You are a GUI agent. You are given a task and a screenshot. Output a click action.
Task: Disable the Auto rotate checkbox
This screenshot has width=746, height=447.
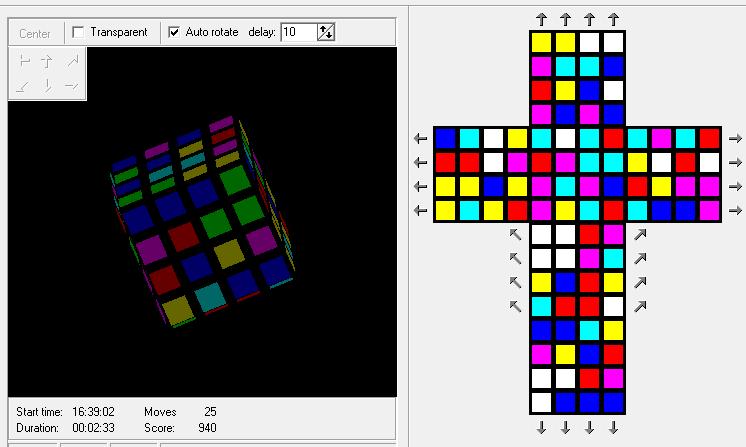[174, 32]
